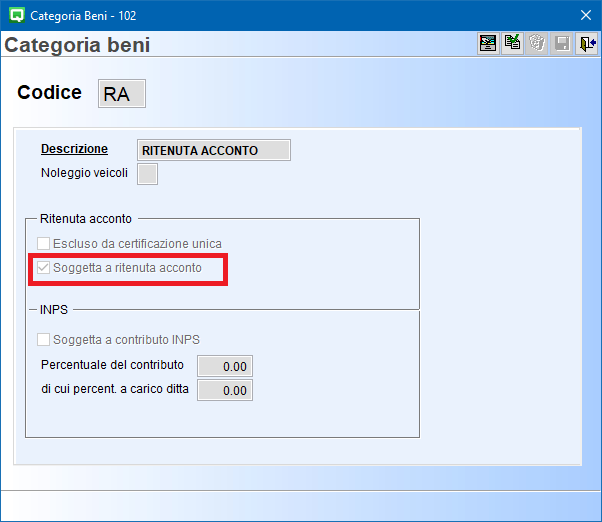Click the Ritenuta acconto group label
The height and width of the screenshot is (522, 602).
coord(86,218)
